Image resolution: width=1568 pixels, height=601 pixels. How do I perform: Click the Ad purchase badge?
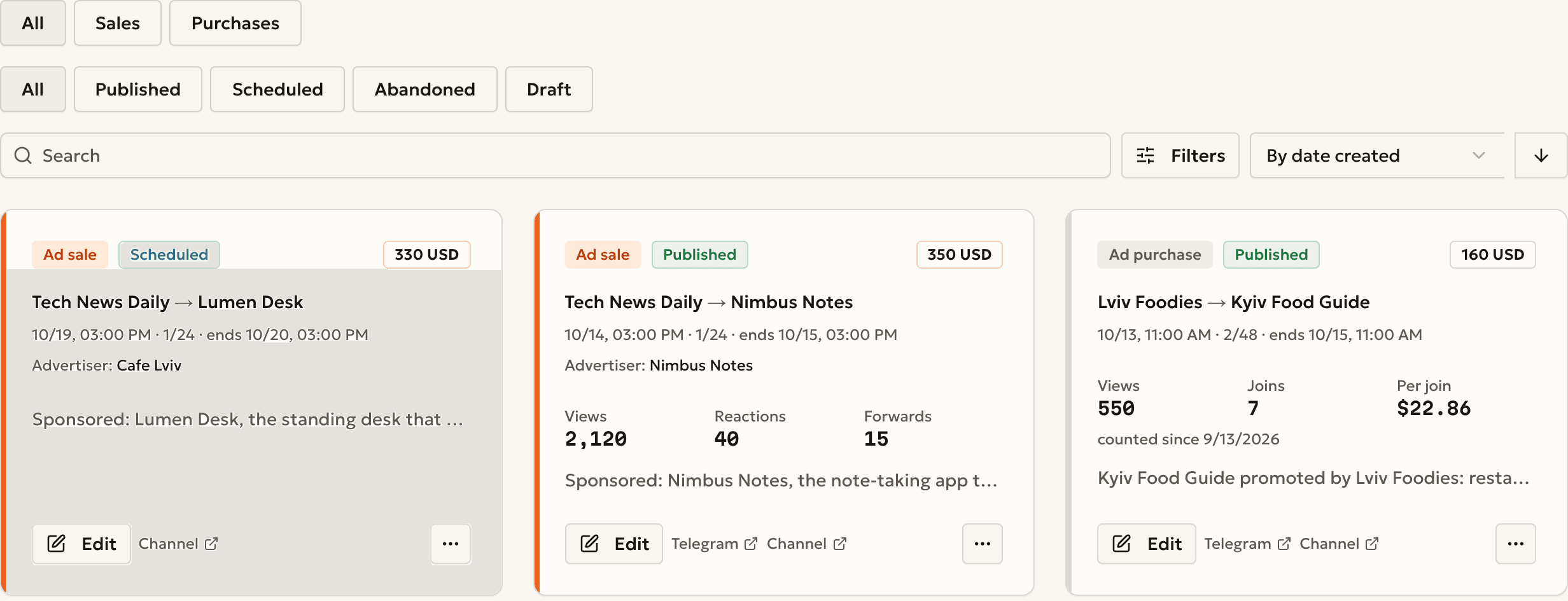(x=1155, y=255)
